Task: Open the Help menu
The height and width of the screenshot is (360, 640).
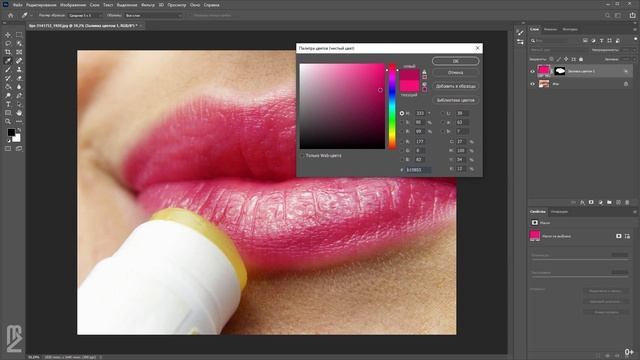Action: click(211, 5)
